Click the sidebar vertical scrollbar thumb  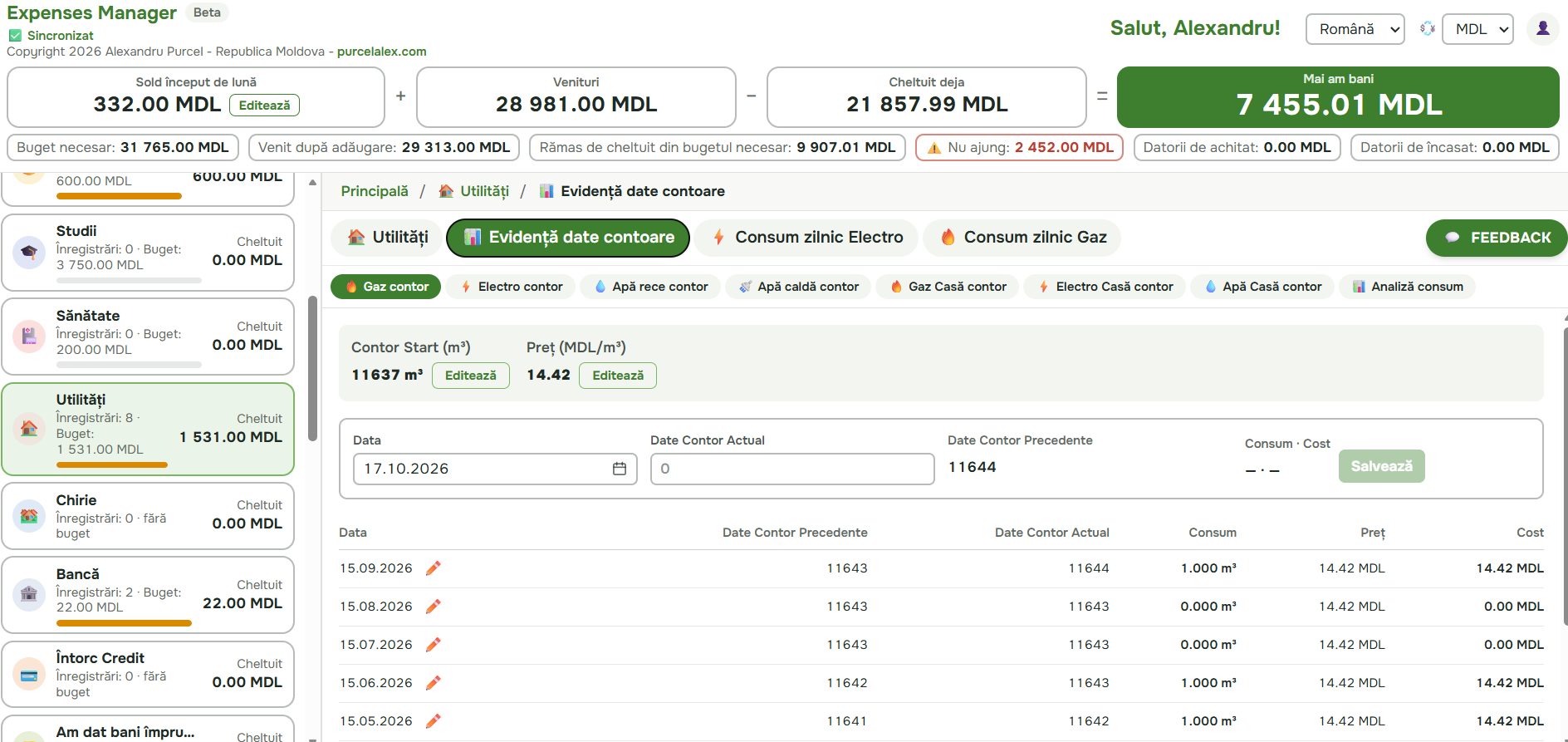pyautogui.click(x=312, y=369)
